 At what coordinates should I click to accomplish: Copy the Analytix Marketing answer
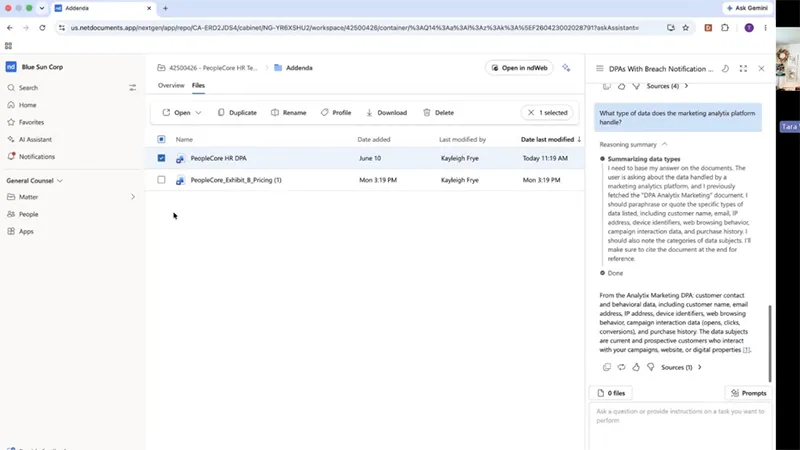point(607,367)
